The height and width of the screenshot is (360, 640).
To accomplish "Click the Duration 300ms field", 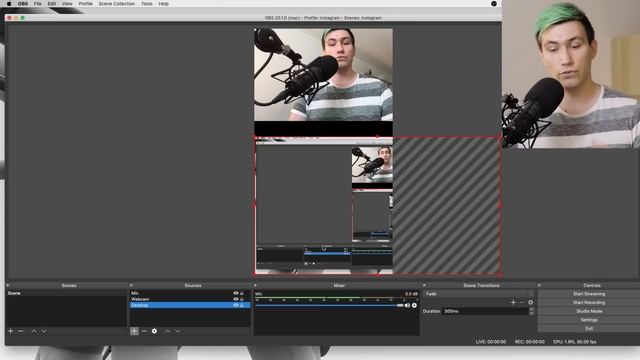I will (x=485, y=311).
